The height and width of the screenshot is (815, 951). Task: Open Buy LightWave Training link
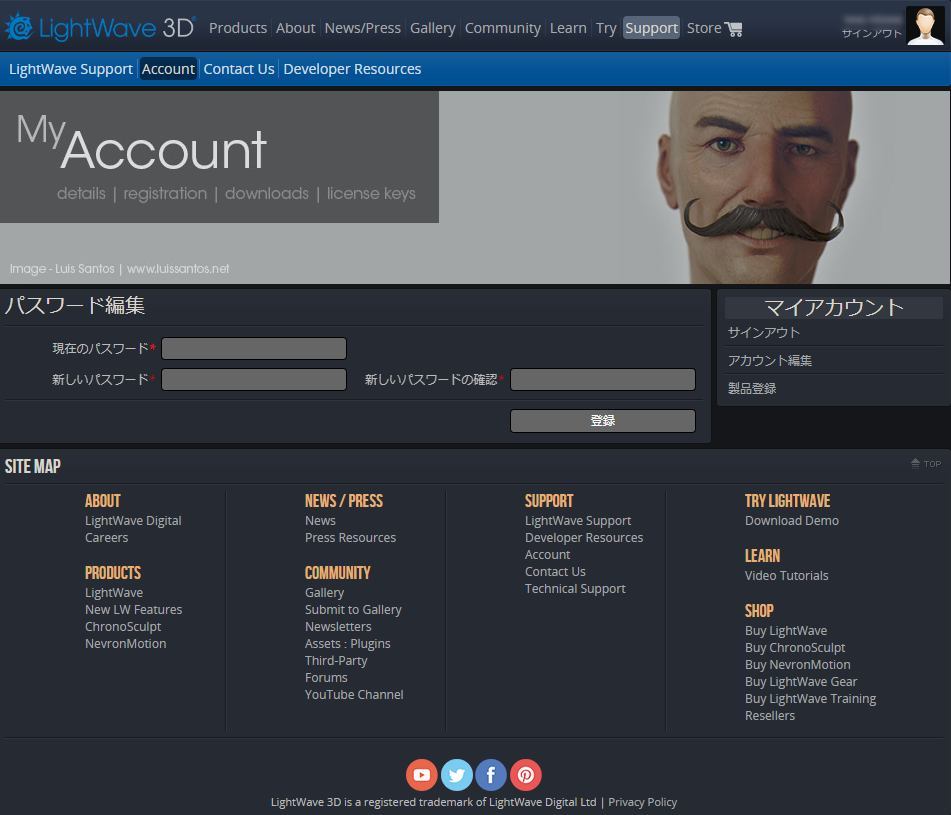point(811,699)
